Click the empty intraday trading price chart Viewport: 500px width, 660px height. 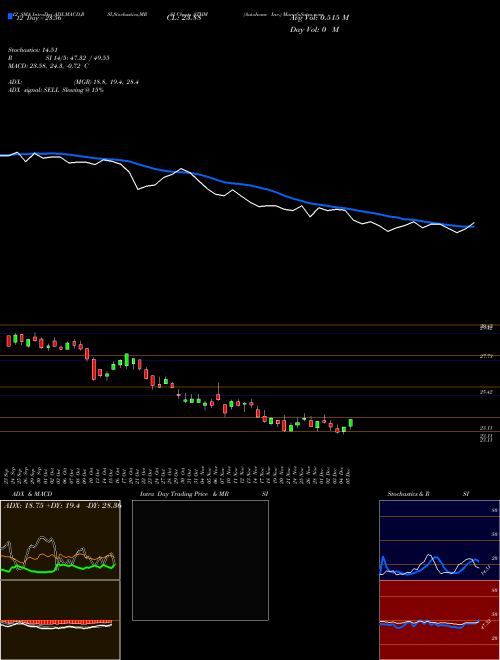[200, 560]
